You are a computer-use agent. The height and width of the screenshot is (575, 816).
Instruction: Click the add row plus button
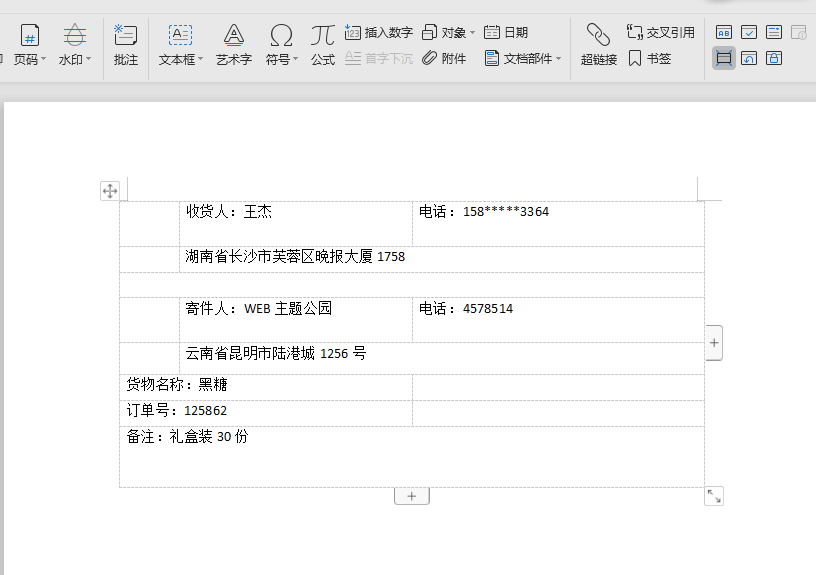[412, 496]
